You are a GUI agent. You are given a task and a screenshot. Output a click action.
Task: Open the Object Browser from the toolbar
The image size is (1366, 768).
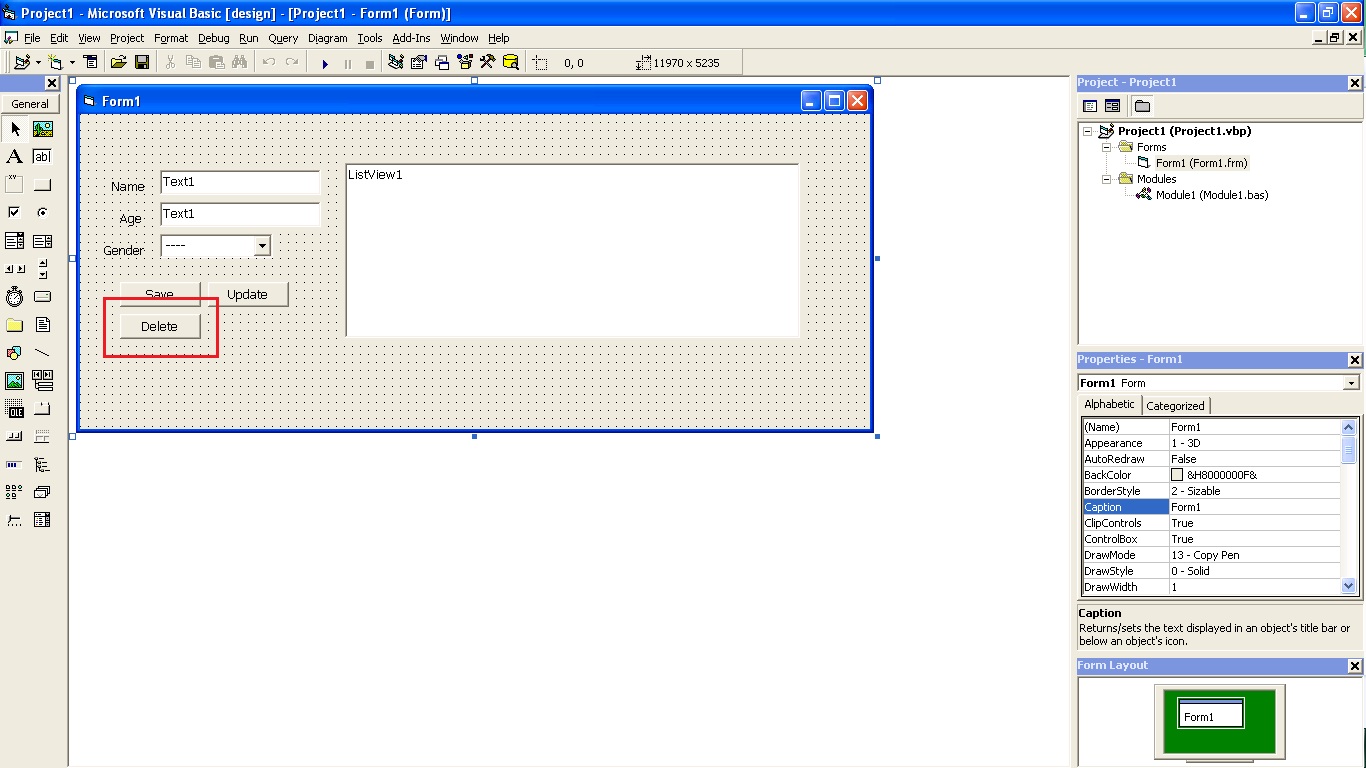coord(465,62)
